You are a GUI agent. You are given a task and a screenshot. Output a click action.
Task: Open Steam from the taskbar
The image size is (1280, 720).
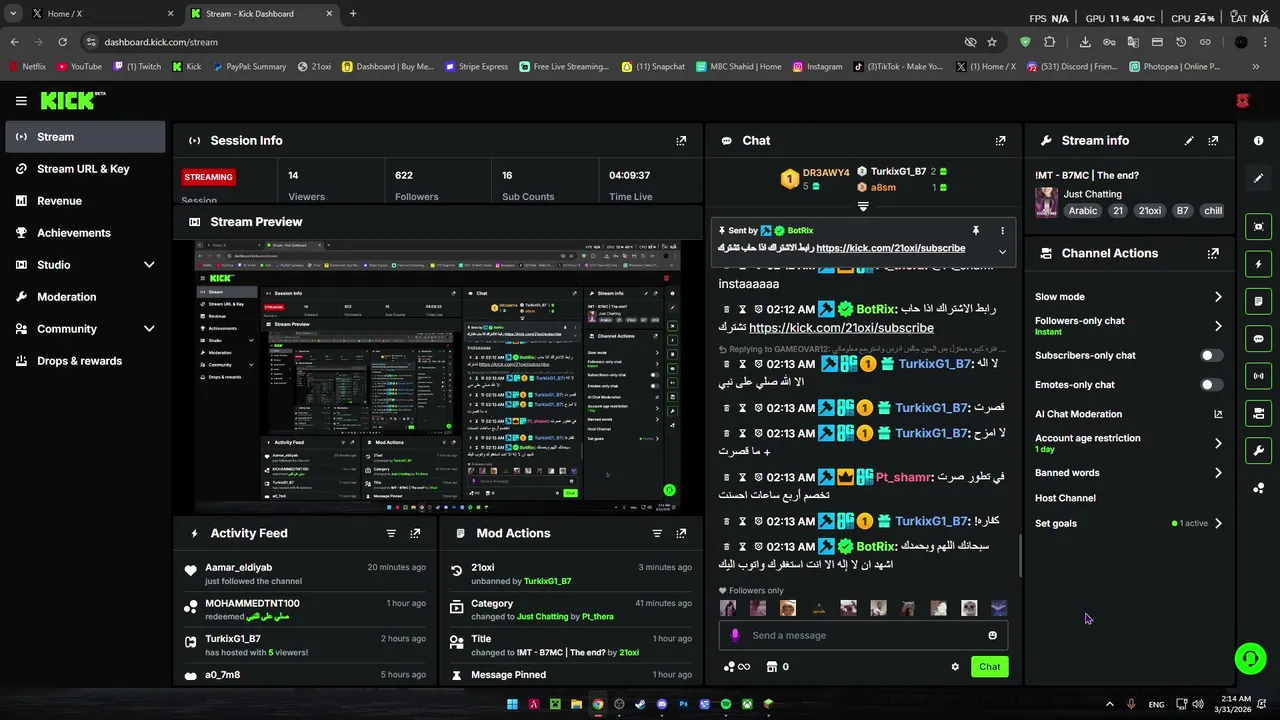pos(640,704)
